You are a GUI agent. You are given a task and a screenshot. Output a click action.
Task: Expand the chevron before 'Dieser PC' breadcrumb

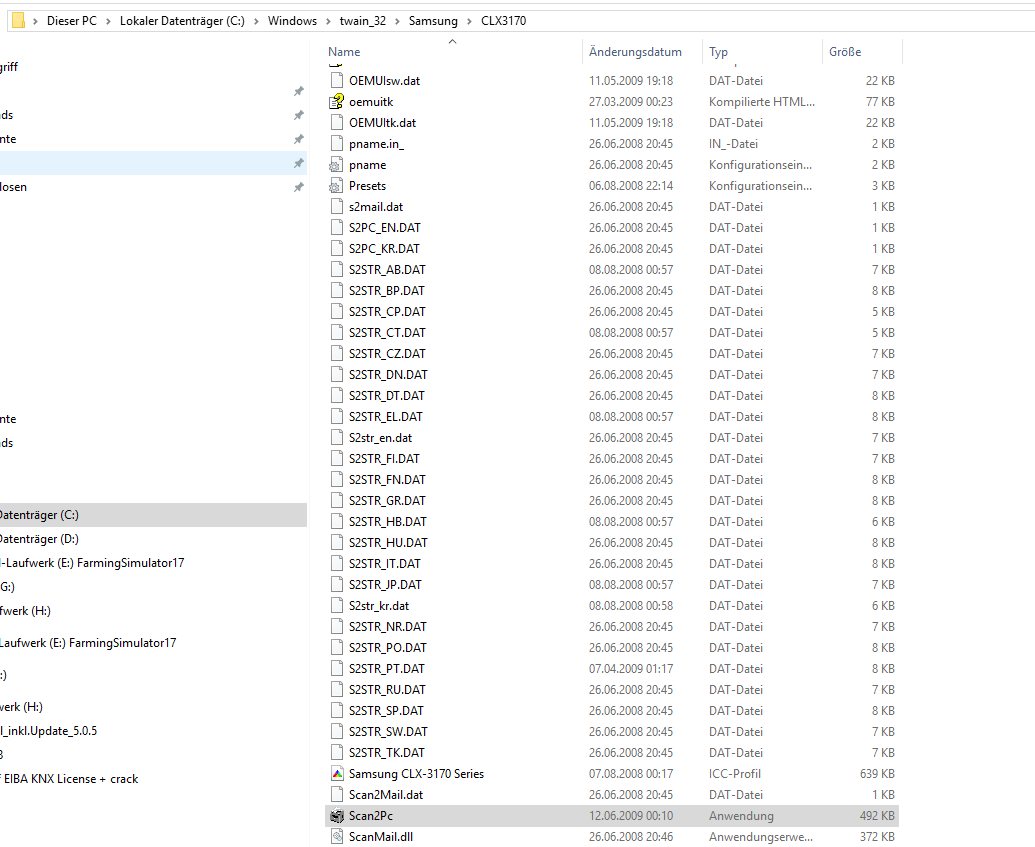point(35,21)
